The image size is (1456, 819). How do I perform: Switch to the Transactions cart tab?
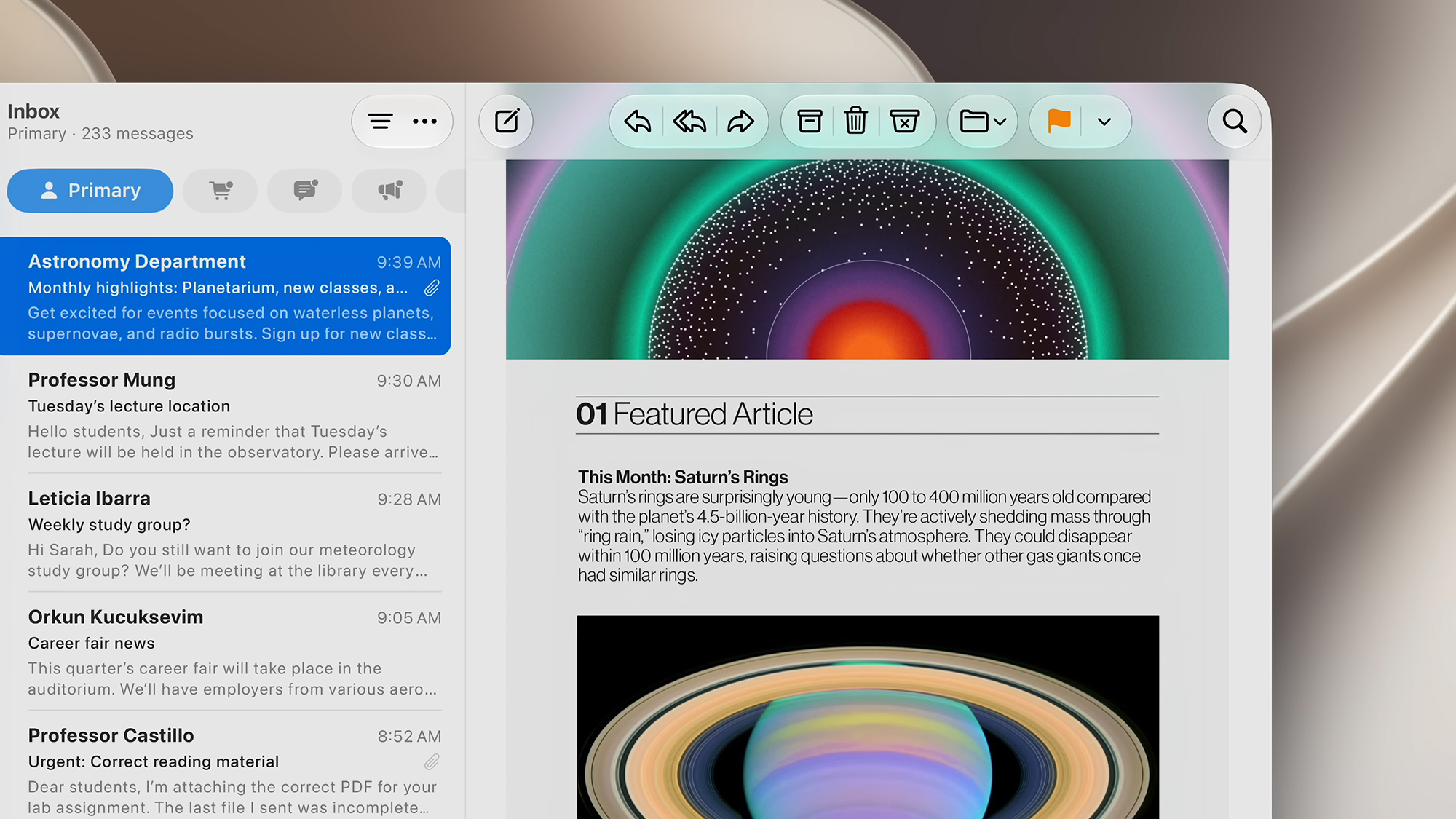221,191
